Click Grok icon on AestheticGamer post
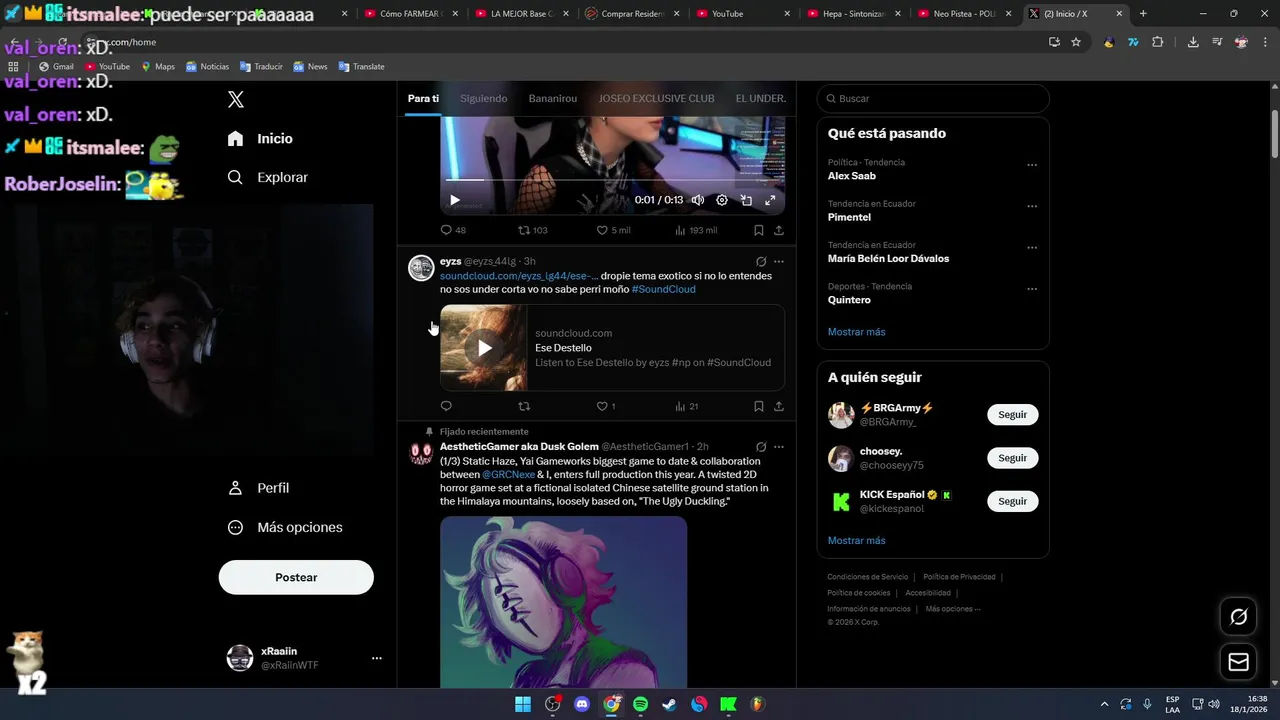1280x720 pixels. tap(761, 447)
